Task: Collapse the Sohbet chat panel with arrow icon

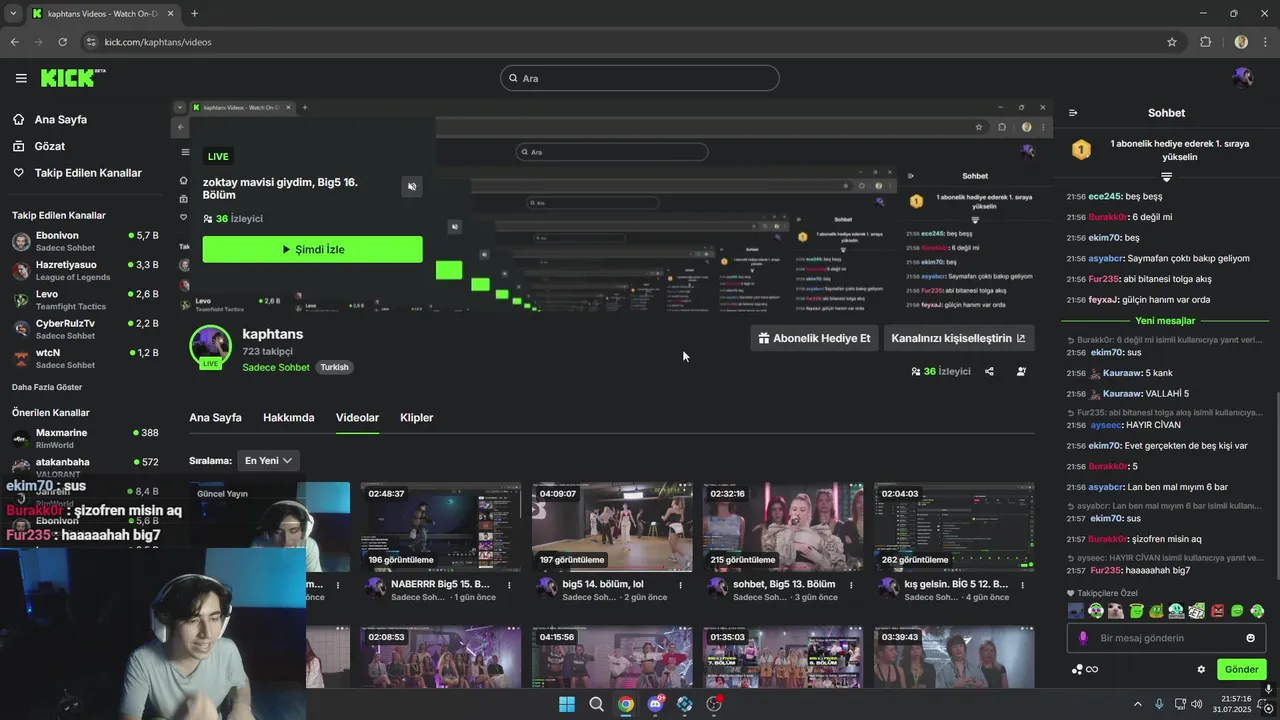Action: 1073,113
